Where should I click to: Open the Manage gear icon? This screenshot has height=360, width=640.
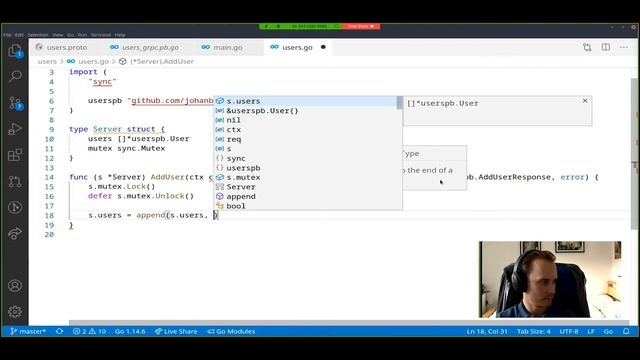tap(15, 311)
